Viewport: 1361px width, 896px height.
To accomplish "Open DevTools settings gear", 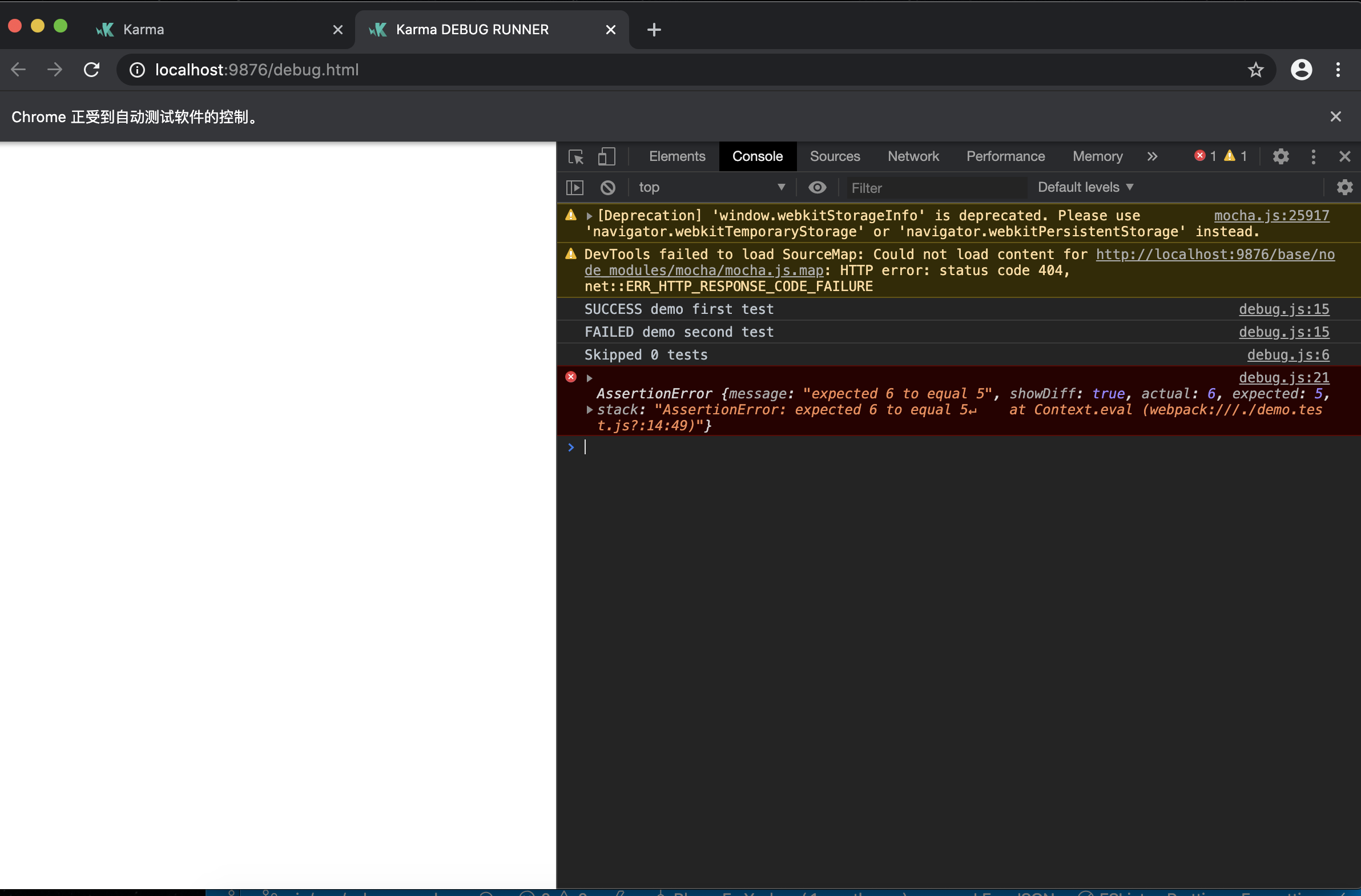I will [x=1281, y=156].
